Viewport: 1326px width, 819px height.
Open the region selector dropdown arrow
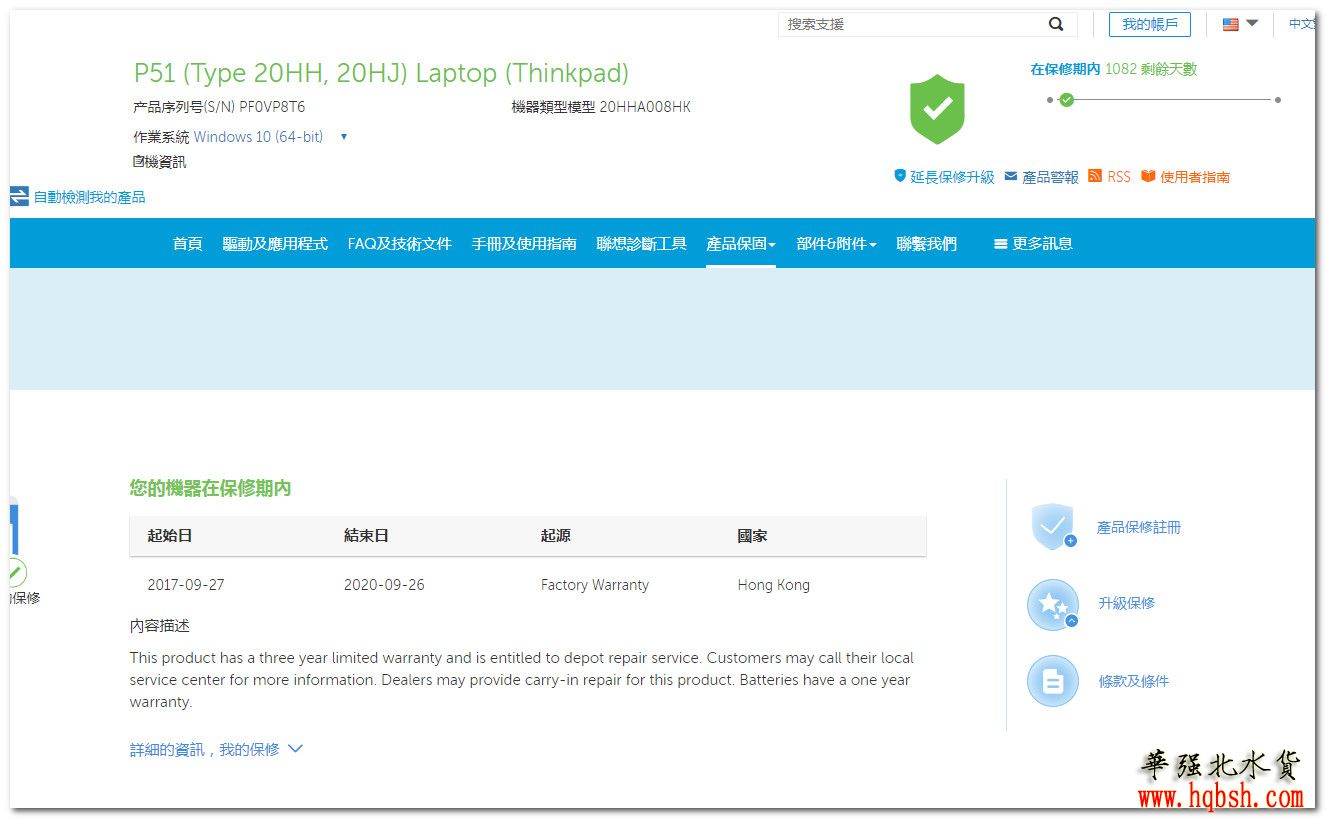tap(1252, 23)
